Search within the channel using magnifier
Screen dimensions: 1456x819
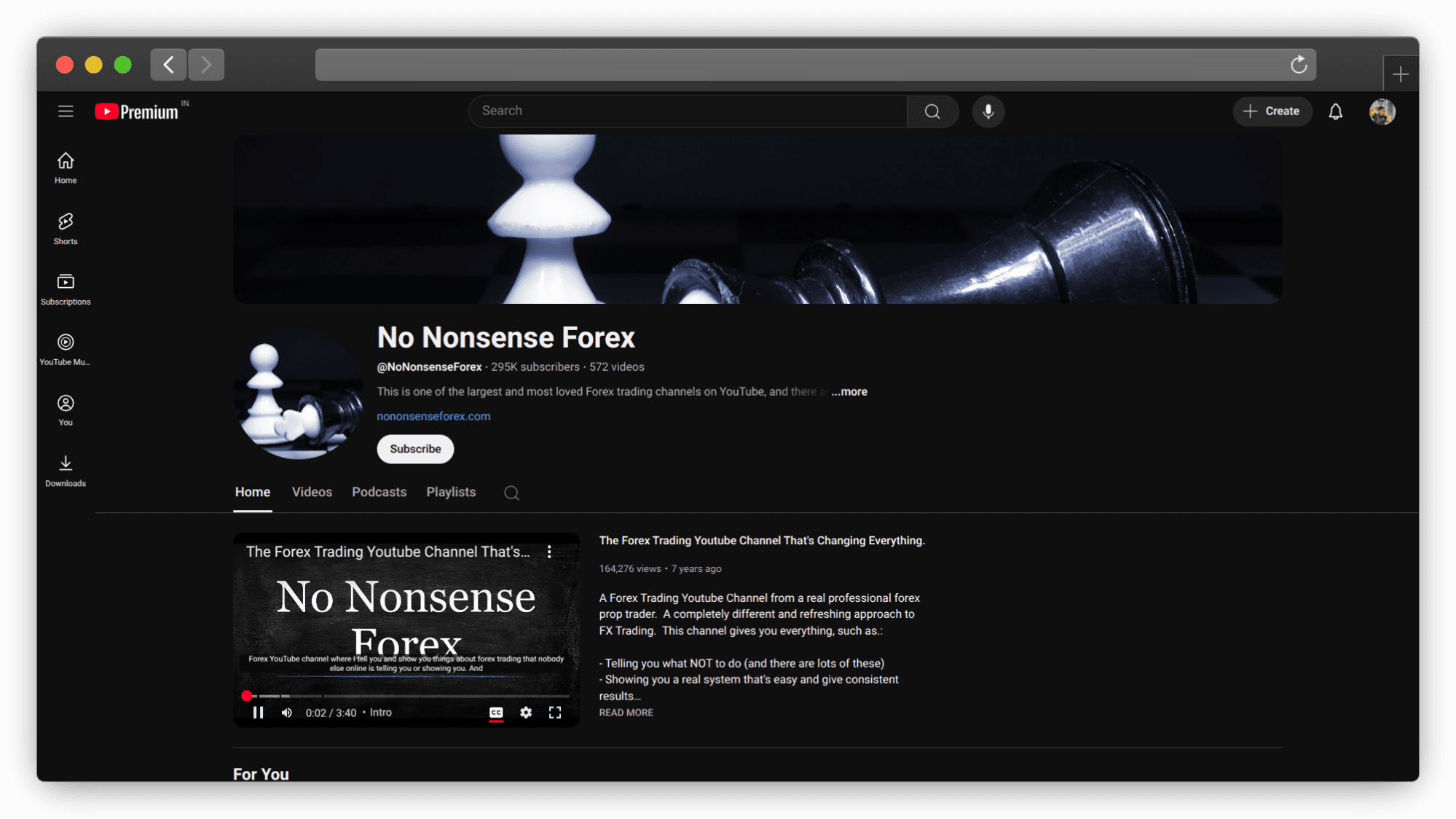(511, 493)
